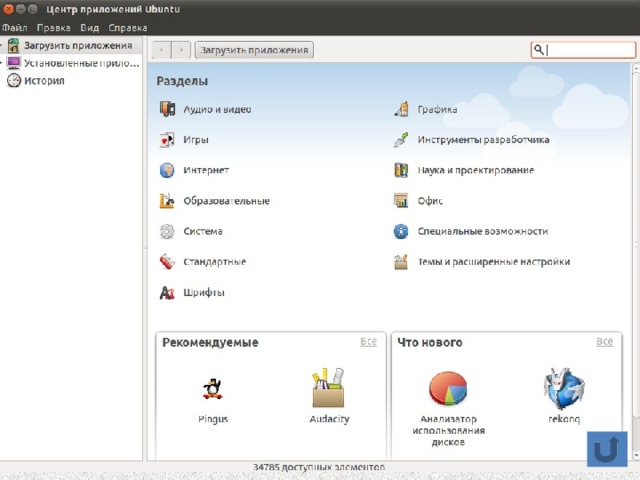This screenshot has height=480, width=640.
Task: Click the Загрузить приложения breadcrumb button
Action: tap(254, 50)
